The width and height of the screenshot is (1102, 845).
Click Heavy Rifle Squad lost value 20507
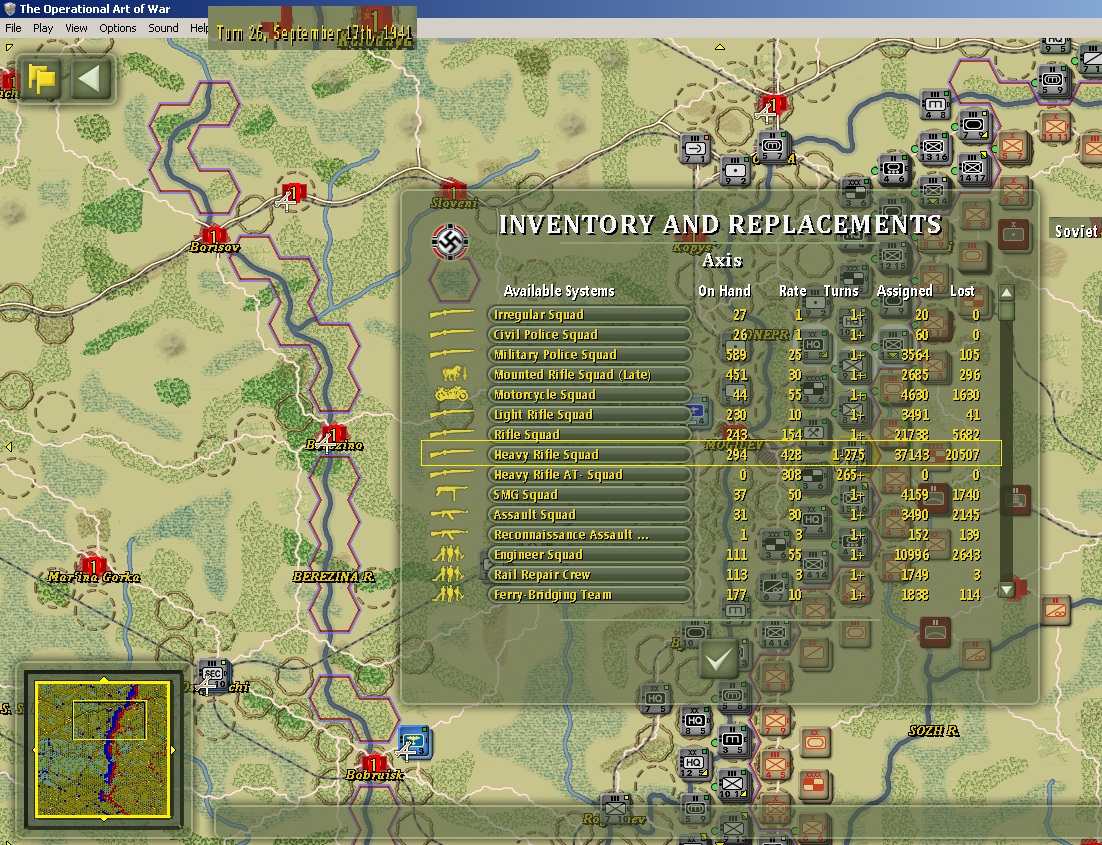tap(962, 455)
